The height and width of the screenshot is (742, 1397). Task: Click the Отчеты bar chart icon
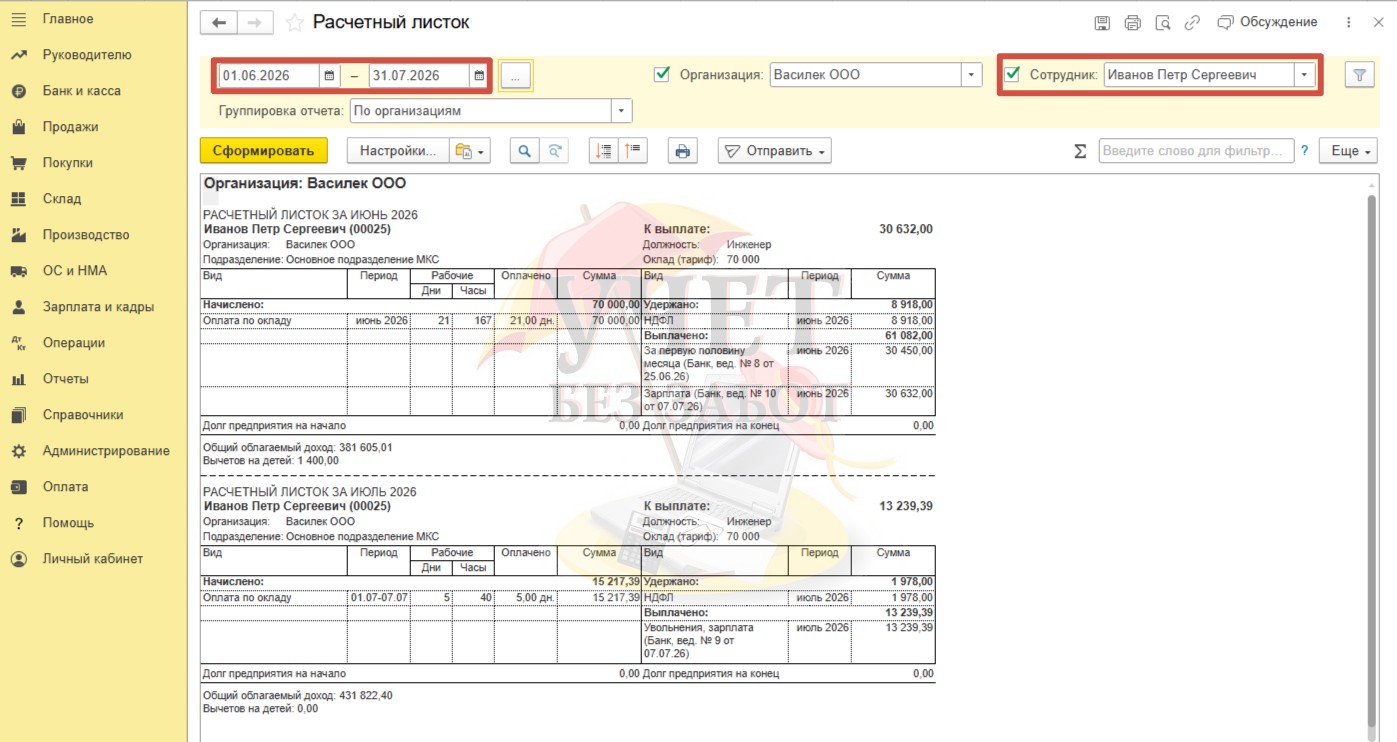(18, 379)
